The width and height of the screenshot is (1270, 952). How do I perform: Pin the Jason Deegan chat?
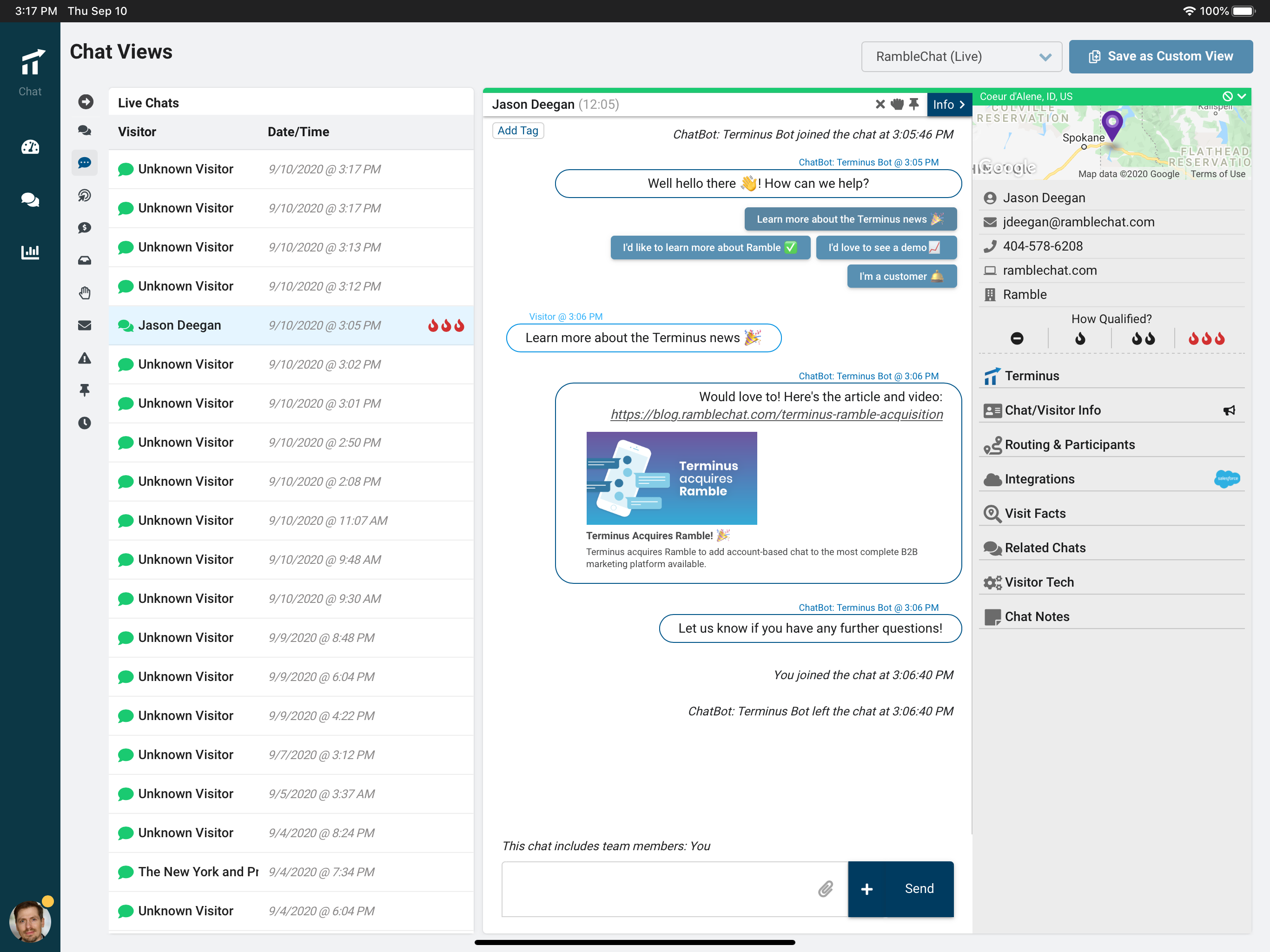(913, 104)
